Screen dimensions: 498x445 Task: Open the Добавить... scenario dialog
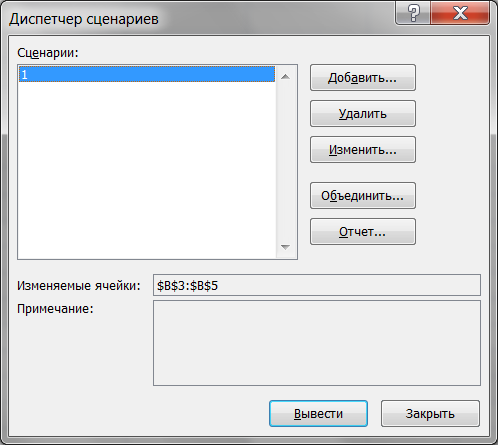[x=363, y=78]
